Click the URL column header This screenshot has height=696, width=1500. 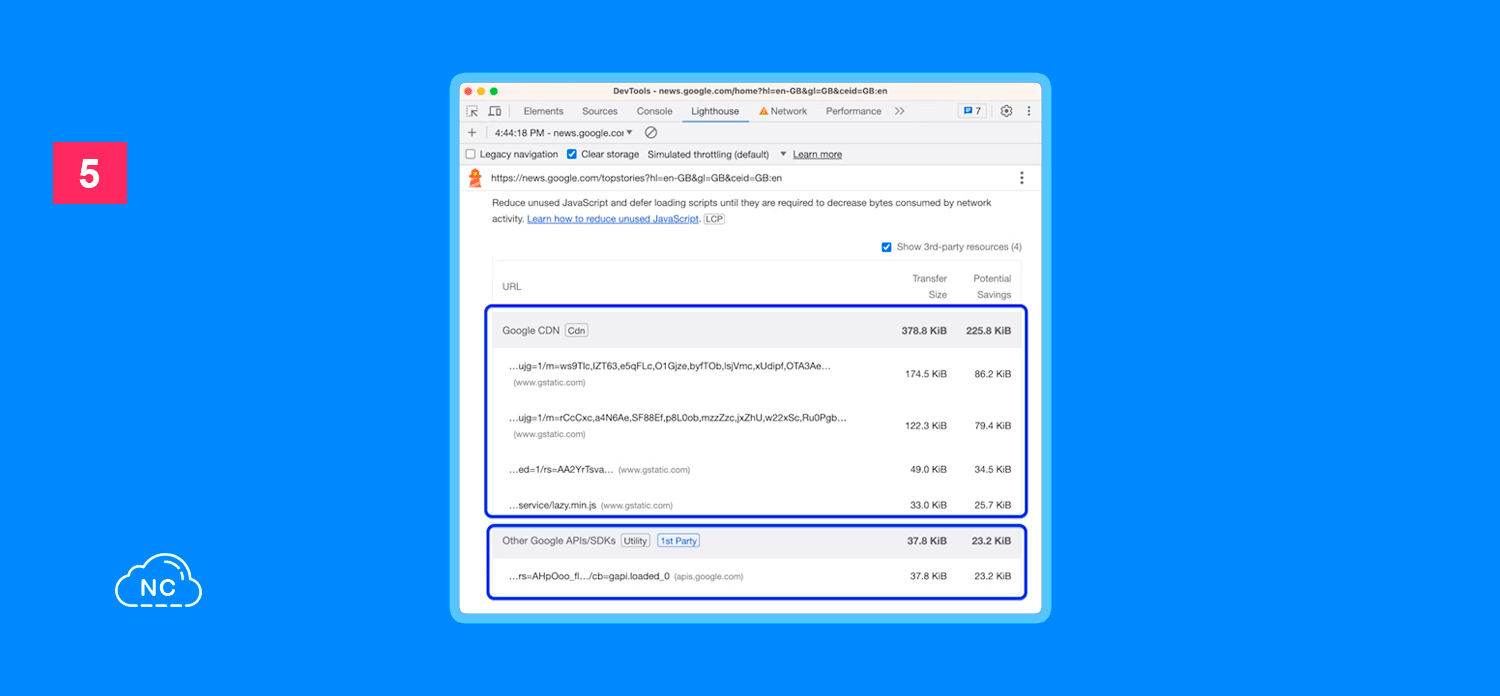click(x=512, y=286)
